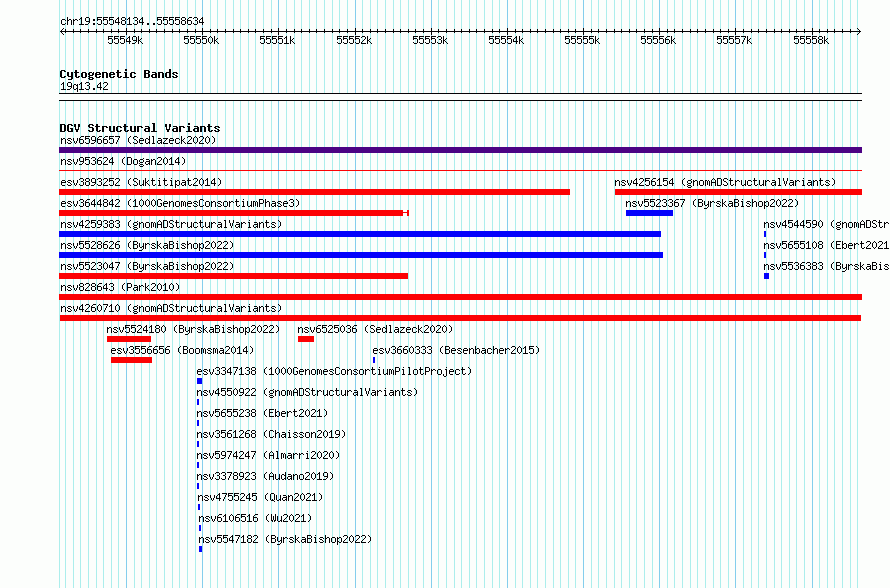Click nsv5974247 (Almarri2020) label
This screenshot has width=890, height=588.
click(268, 455)
